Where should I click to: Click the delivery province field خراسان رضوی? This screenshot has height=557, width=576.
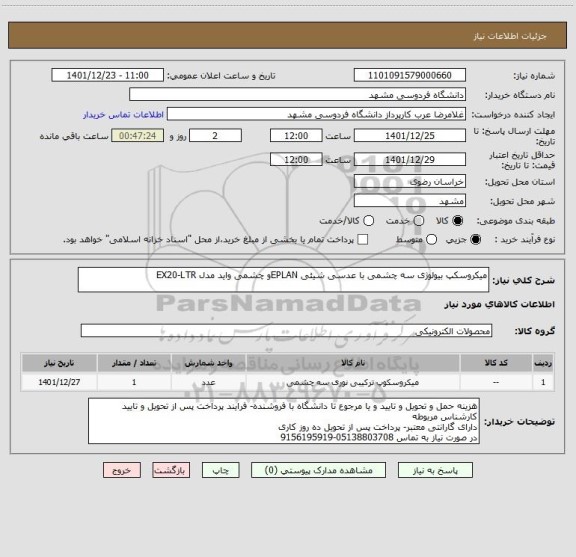[x=410, y=182]
